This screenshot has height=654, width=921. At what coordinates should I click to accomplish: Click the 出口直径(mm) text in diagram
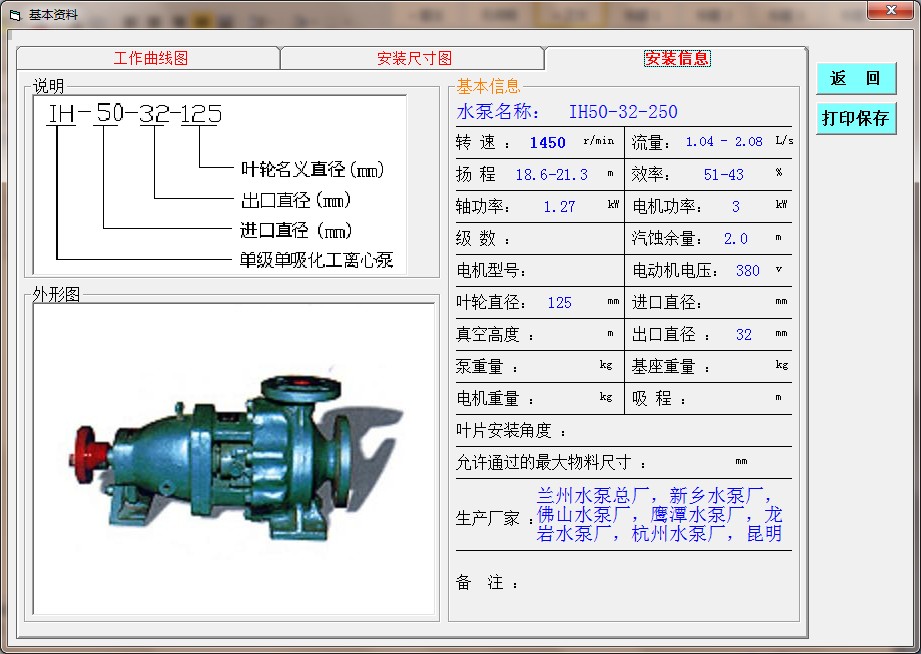(296, 200)
